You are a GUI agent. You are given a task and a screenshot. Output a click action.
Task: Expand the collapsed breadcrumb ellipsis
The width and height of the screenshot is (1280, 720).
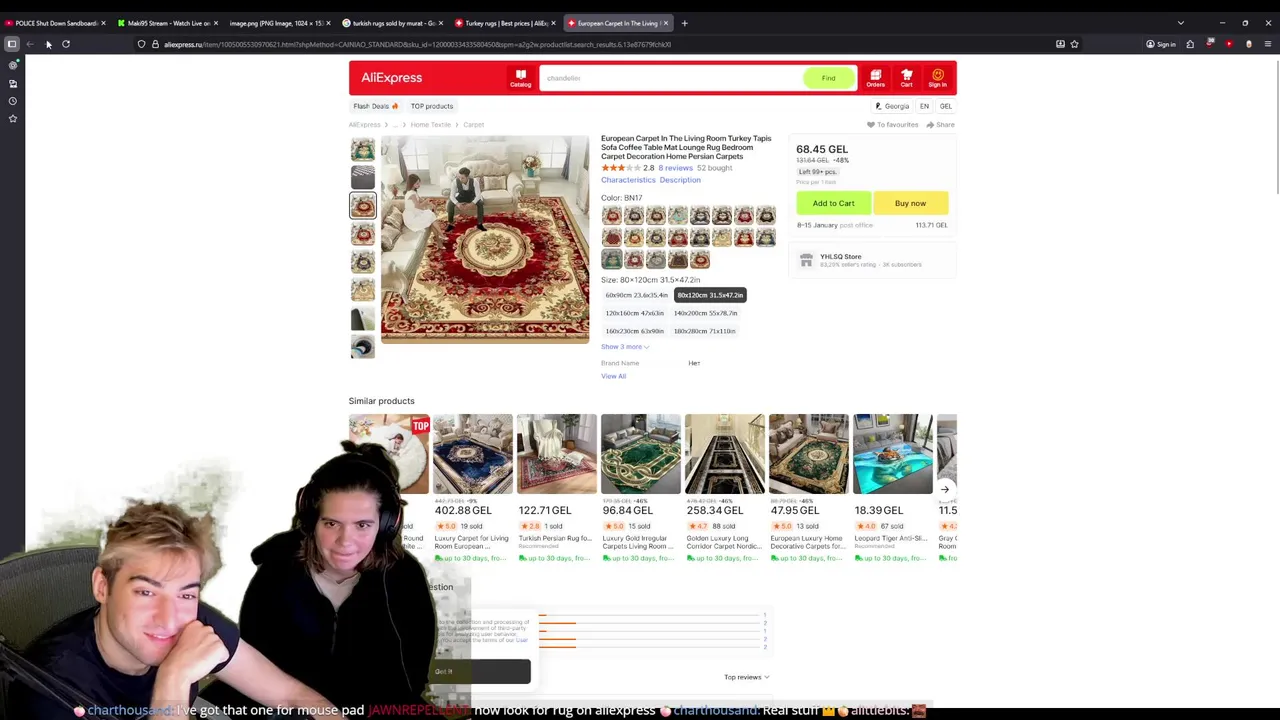[394, 125]
